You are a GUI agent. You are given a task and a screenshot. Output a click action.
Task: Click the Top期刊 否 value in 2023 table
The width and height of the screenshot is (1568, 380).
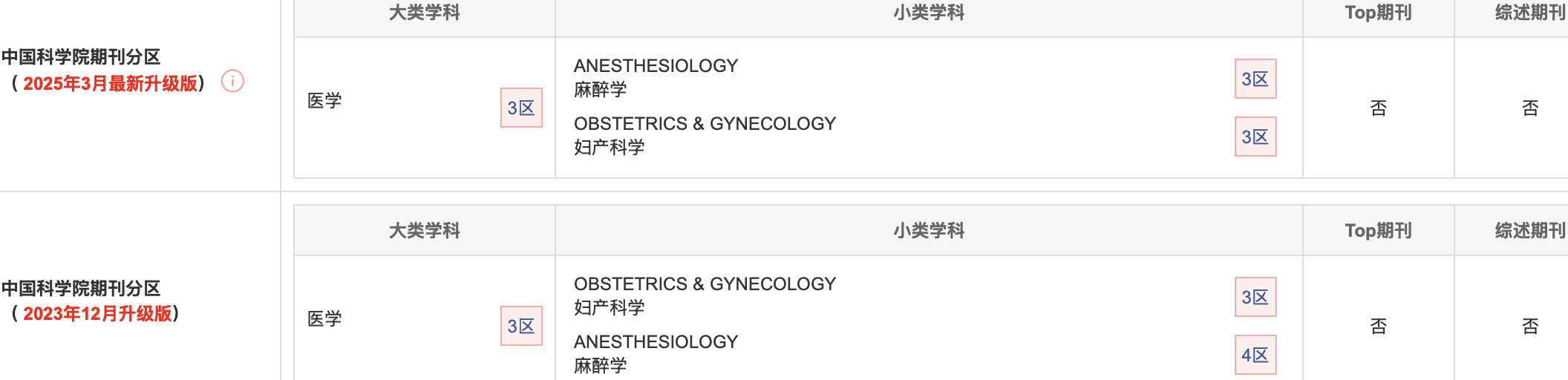coord(1379,327)
